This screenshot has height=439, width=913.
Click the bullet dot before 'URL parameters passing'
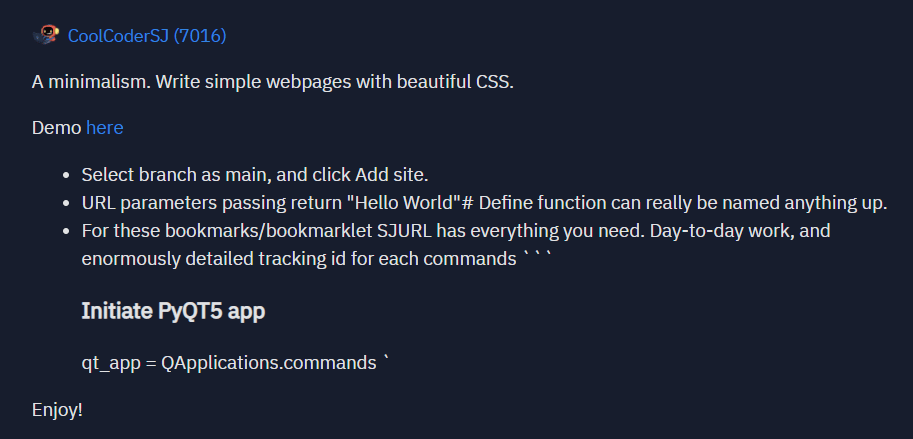[x=66, y=203]
